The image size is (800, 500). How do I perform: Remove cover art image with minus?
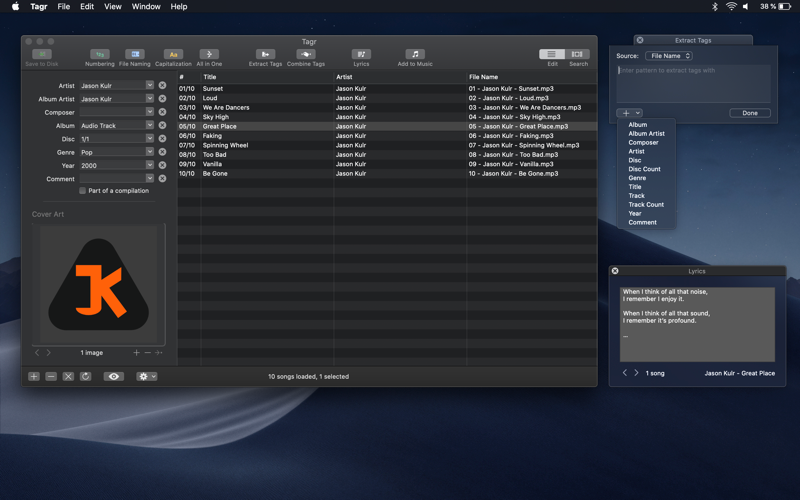(147, 353)
